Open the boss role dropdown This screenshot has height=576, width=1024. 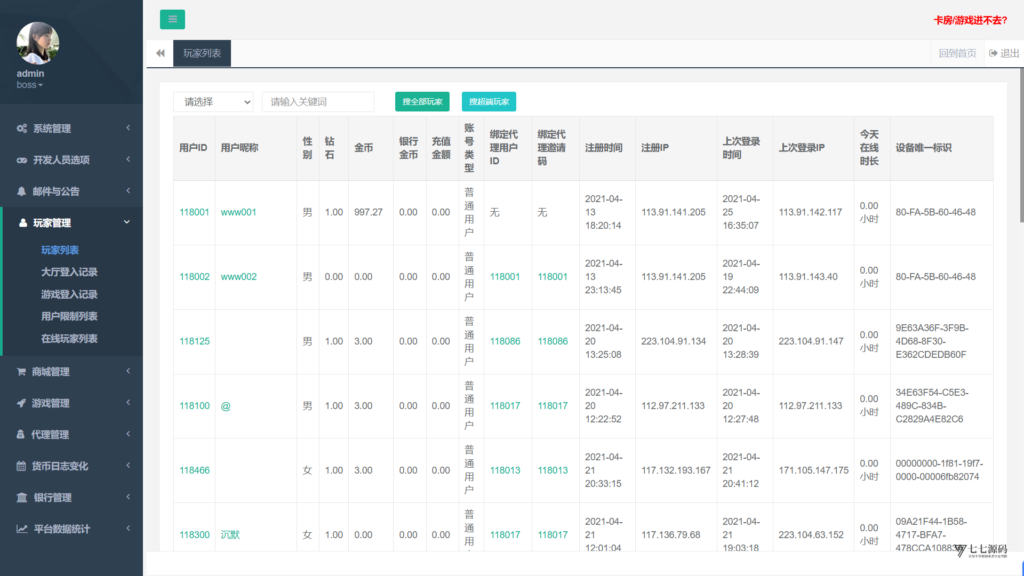tap(29, 85)
